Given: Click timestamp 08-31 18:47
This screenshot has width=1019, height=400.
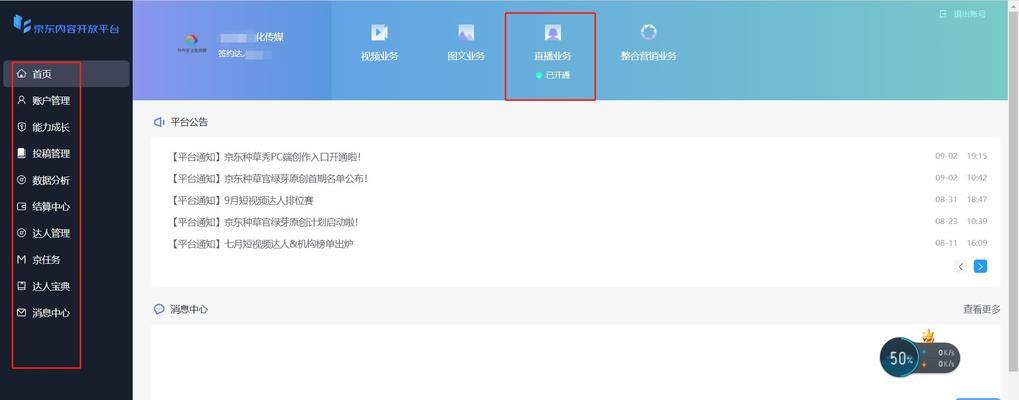Looking at the screenshot, I should point(961,199).
